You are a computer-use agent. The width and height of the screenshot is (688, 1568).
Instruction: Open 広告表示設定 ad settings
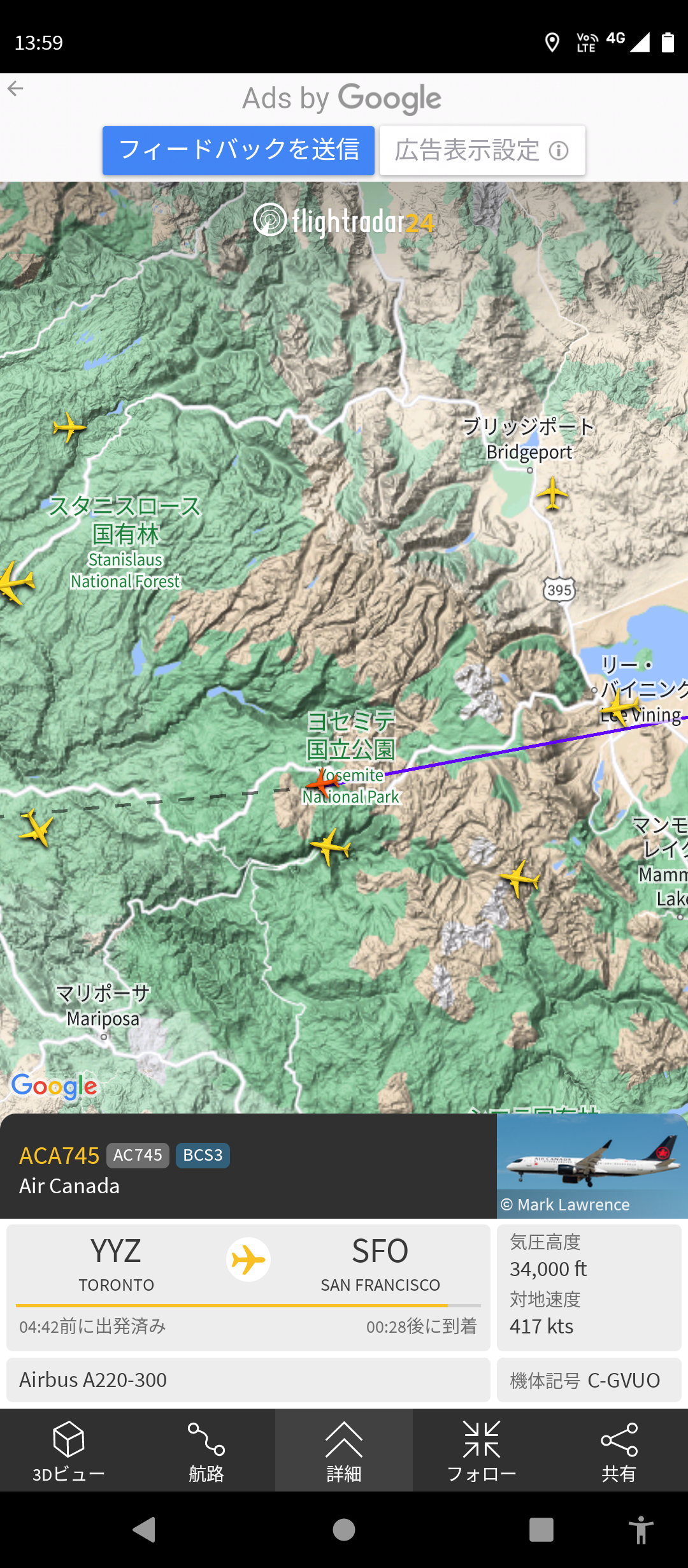click(482, 150)
